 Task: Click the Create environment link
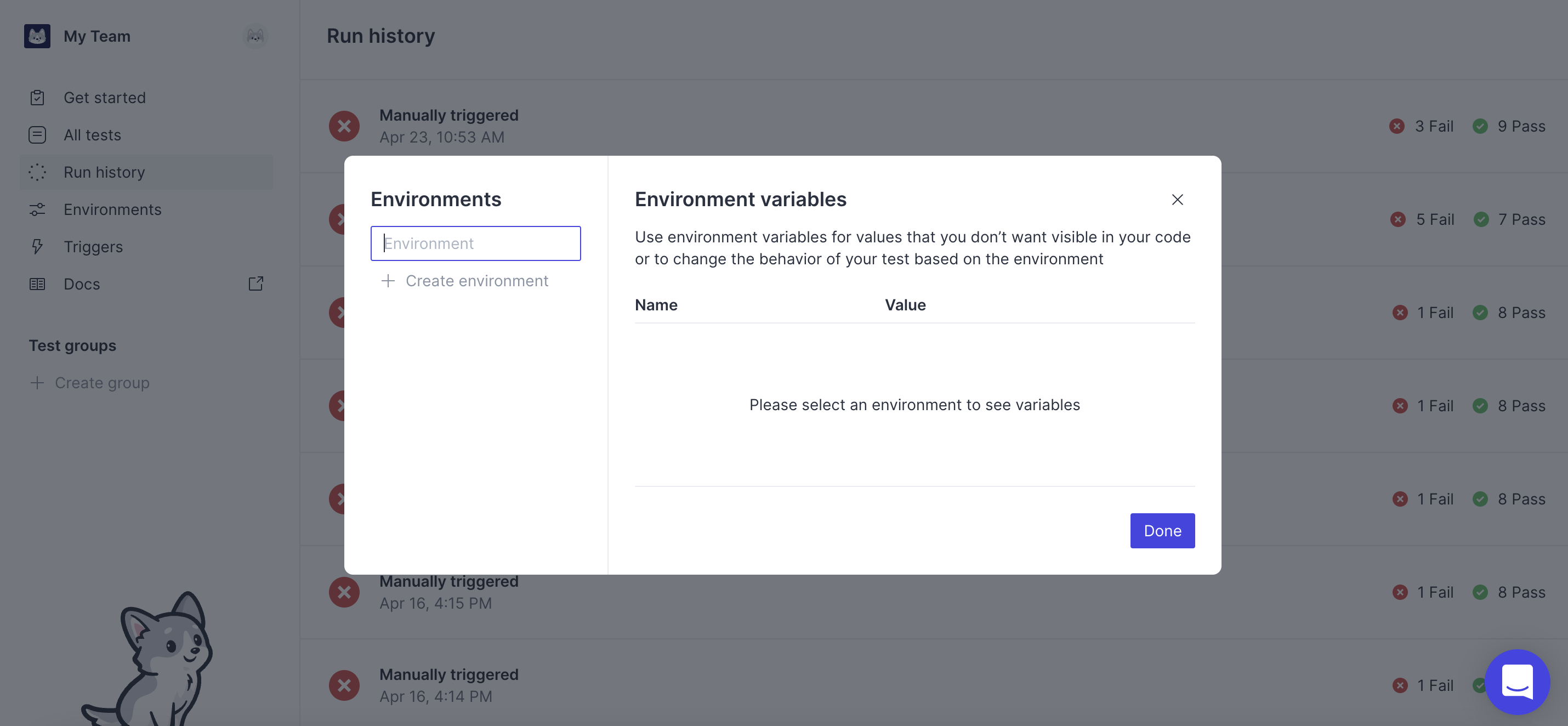click(x=476, y=281)
